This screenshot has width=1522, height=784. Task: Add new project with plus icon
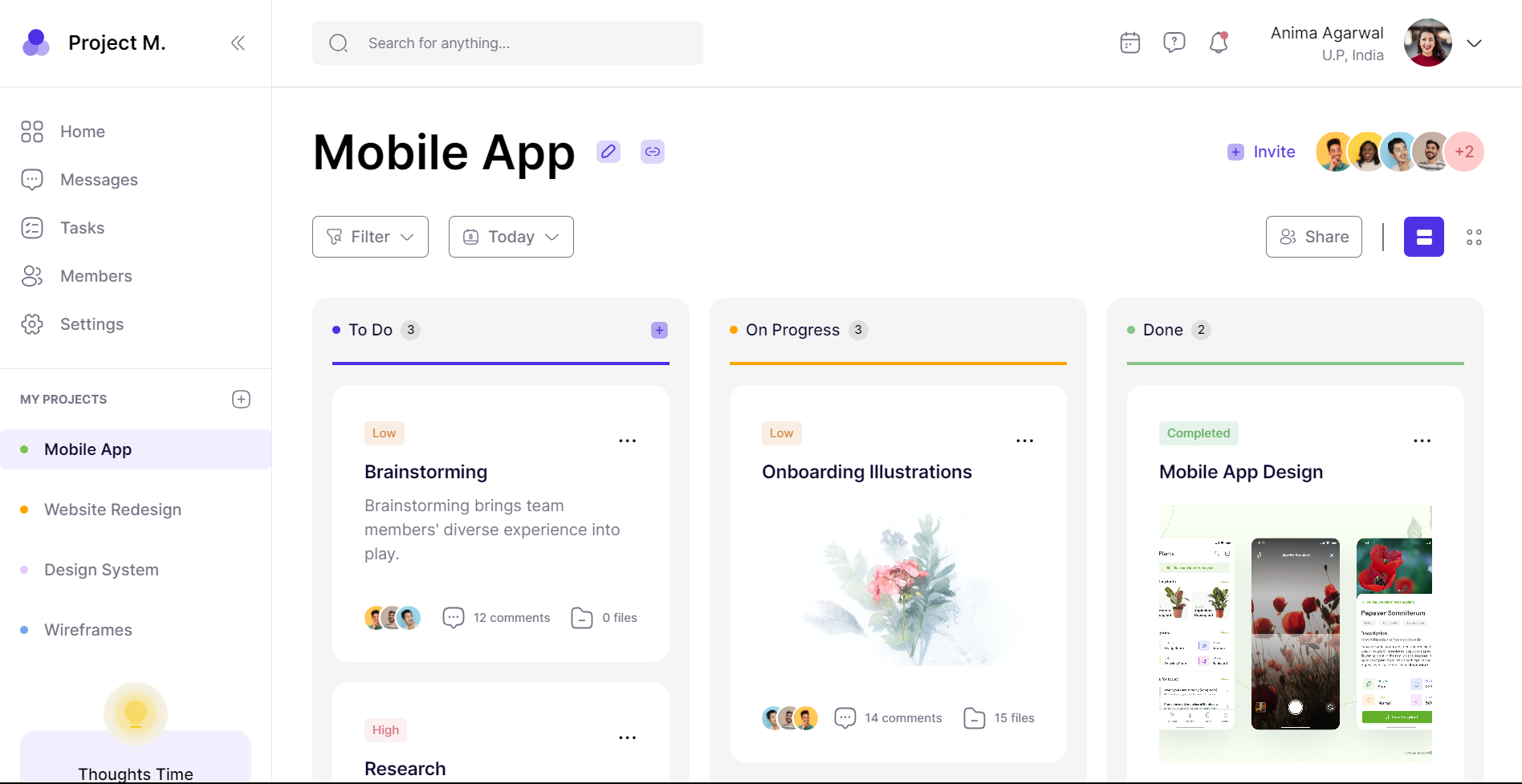[x=241, y=400]
